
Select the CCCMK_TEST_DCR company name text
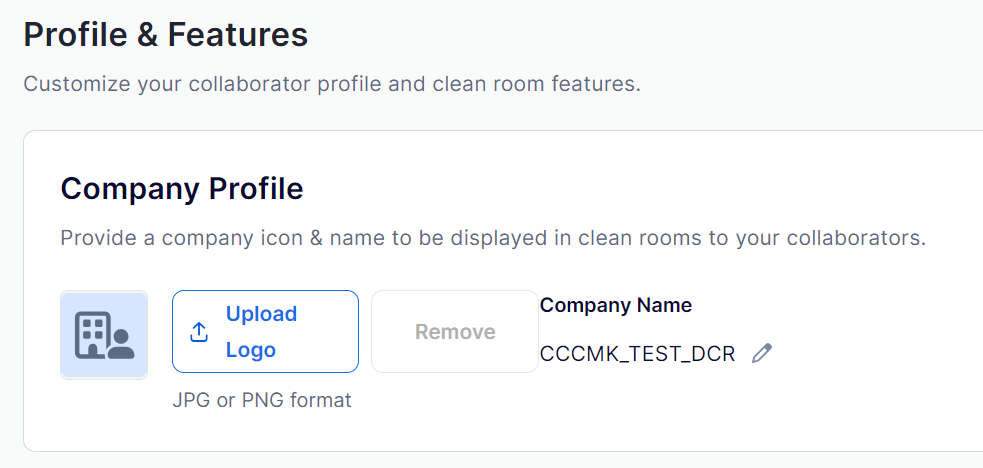pos(637,354)
